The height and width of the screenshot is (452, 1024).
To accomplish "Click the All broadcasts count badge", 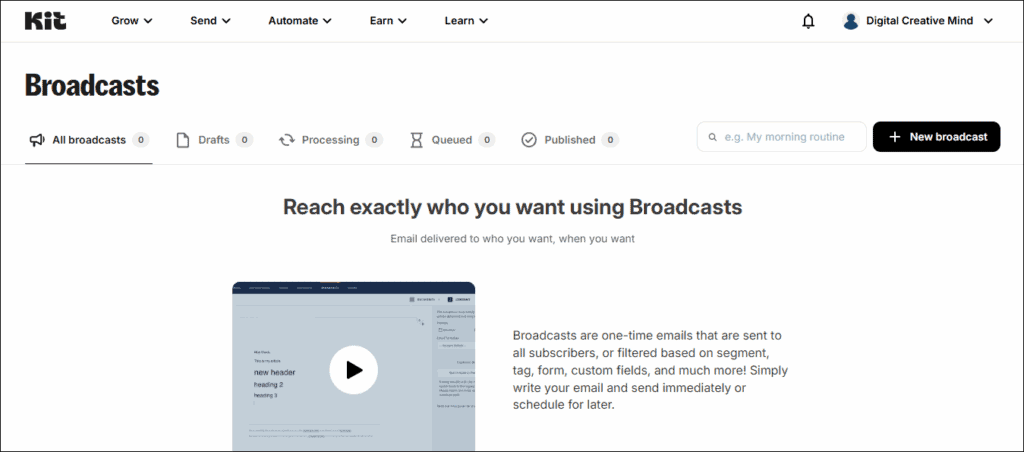I will click(140, 140).
